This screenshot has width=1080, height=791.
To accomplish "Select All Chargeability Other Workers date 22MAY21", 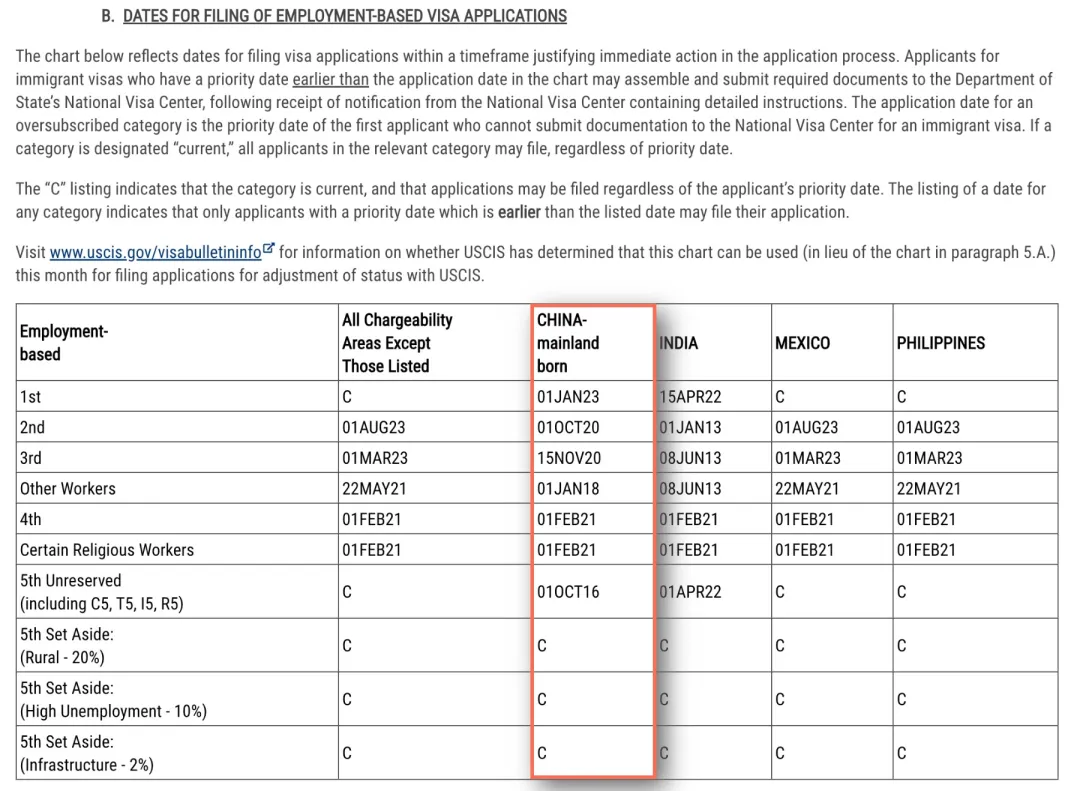I will (374, 489).
